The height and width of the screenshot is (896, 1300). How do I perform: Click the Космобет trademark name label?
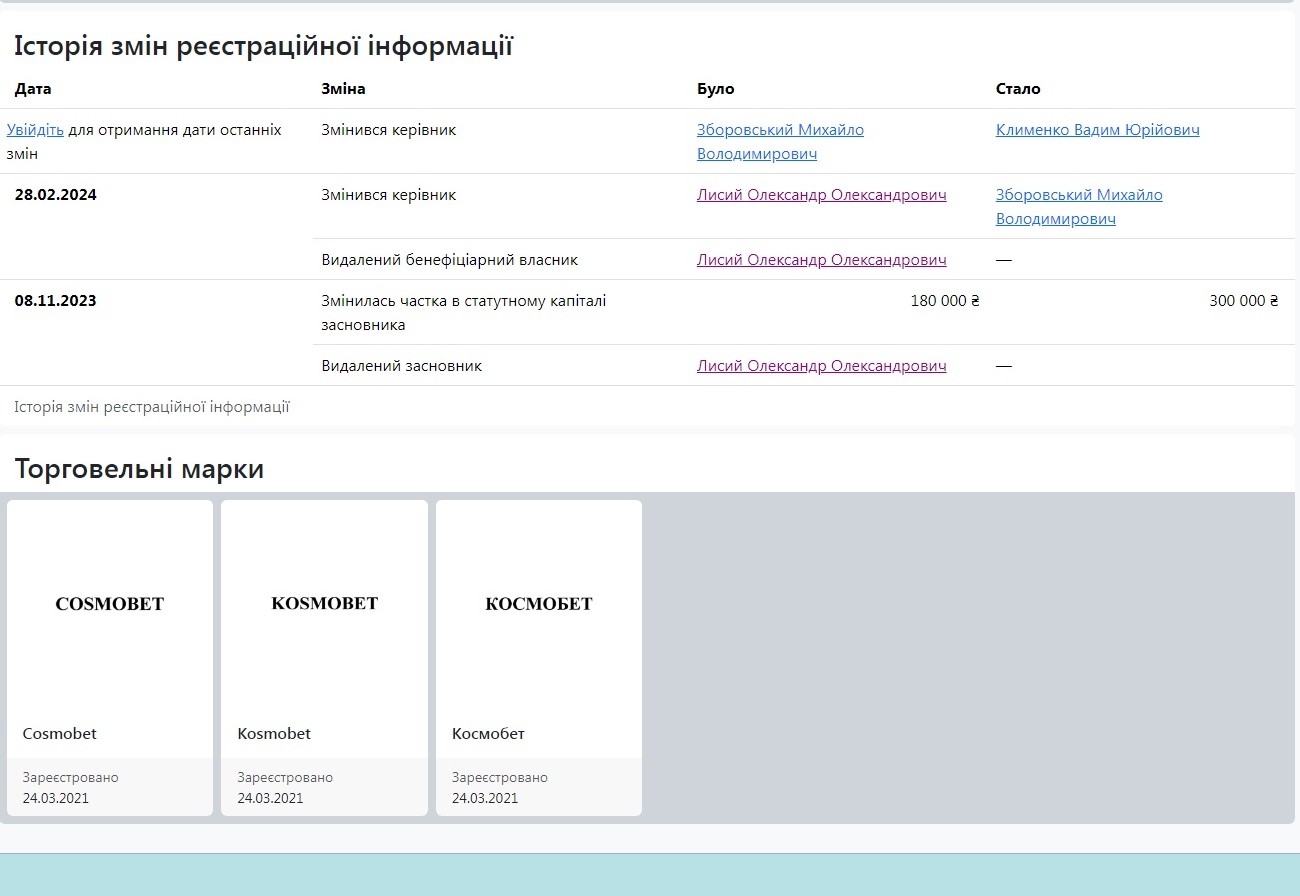tap(488, 734)
